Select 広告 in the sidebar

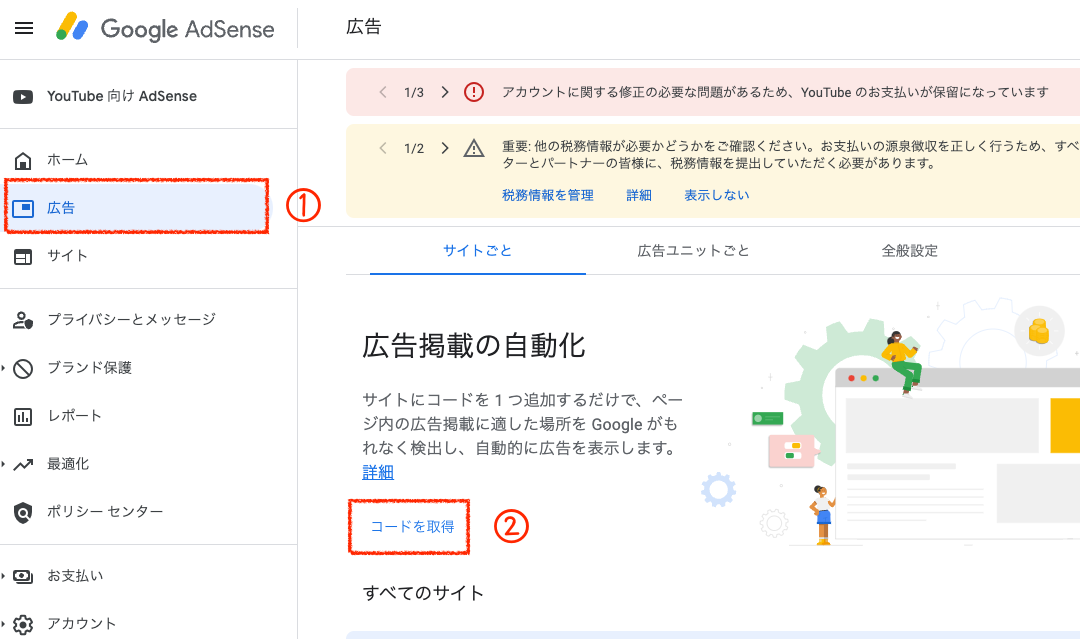[x=136, y=207]
